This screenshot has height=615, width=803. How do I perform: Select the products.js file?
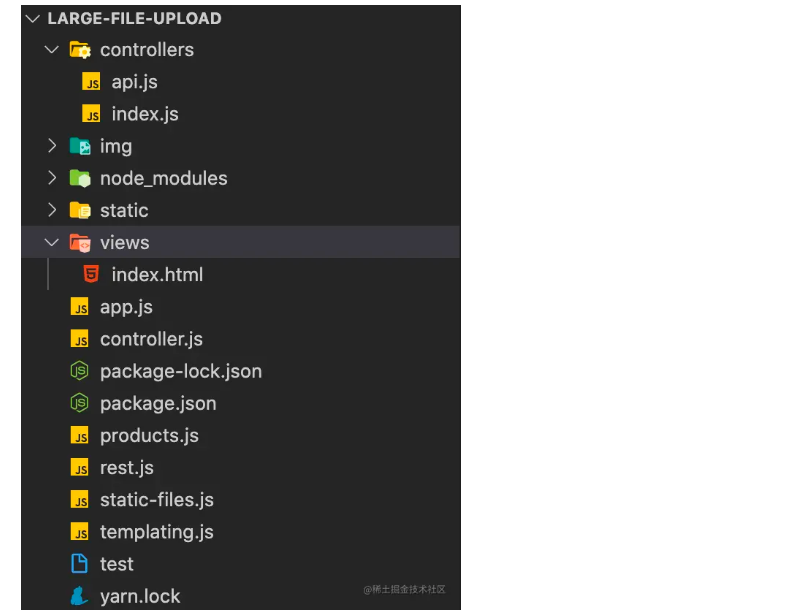[x=149, y=436]
